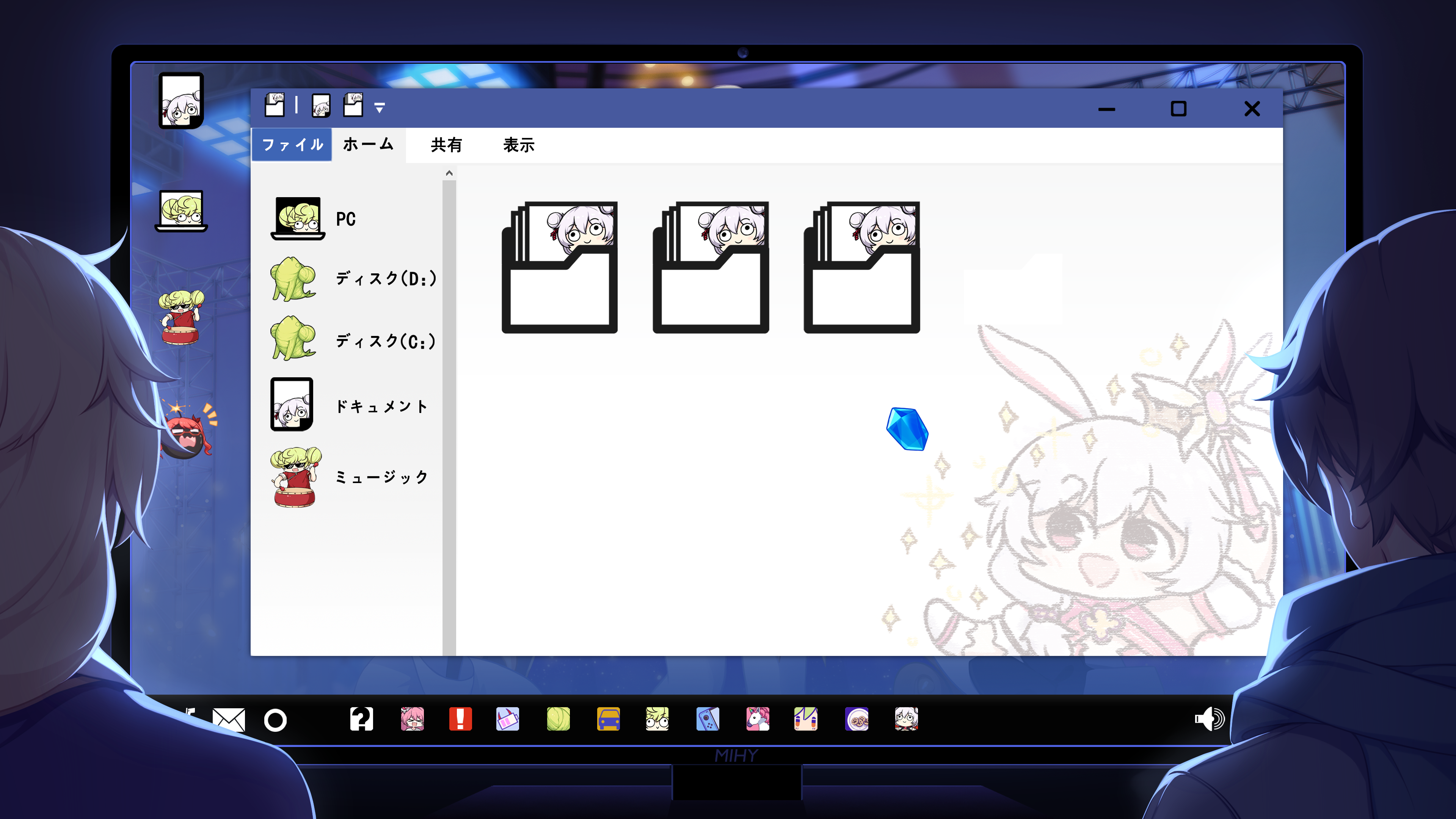Click the white circle taskbar button
1456x819 pixels.
click(x=275, y=720)
